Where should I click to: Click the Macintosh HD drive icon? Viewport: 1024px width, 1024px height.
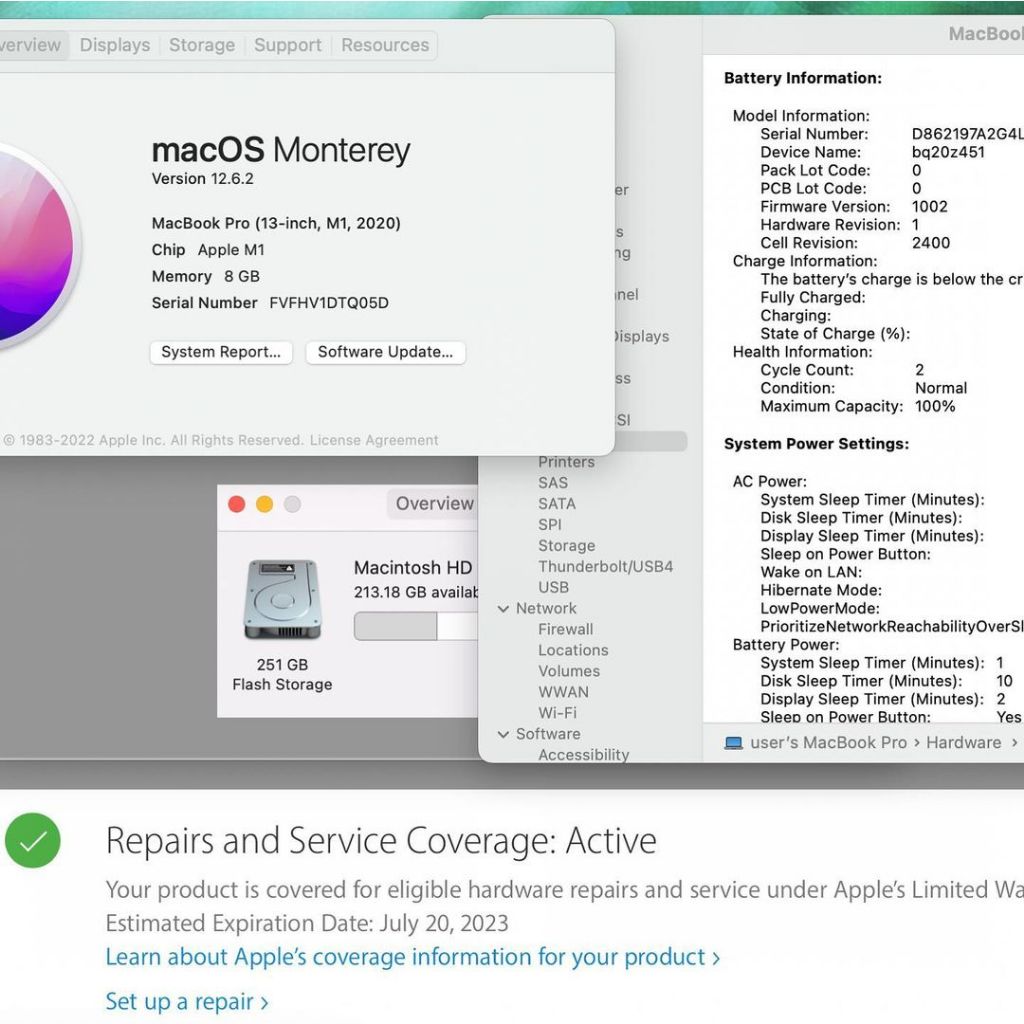282,600
